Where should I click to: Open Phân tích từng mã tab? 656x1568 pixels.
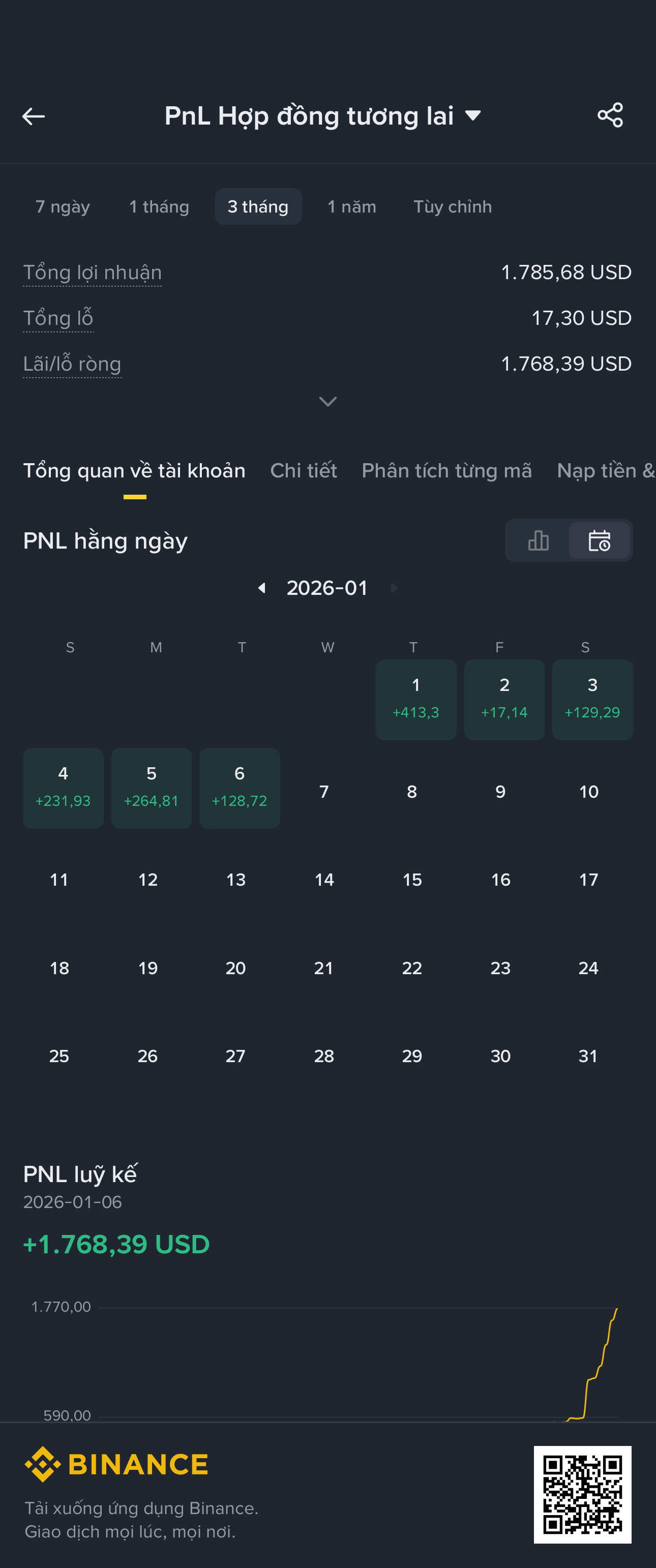click(x=446, y=470)
